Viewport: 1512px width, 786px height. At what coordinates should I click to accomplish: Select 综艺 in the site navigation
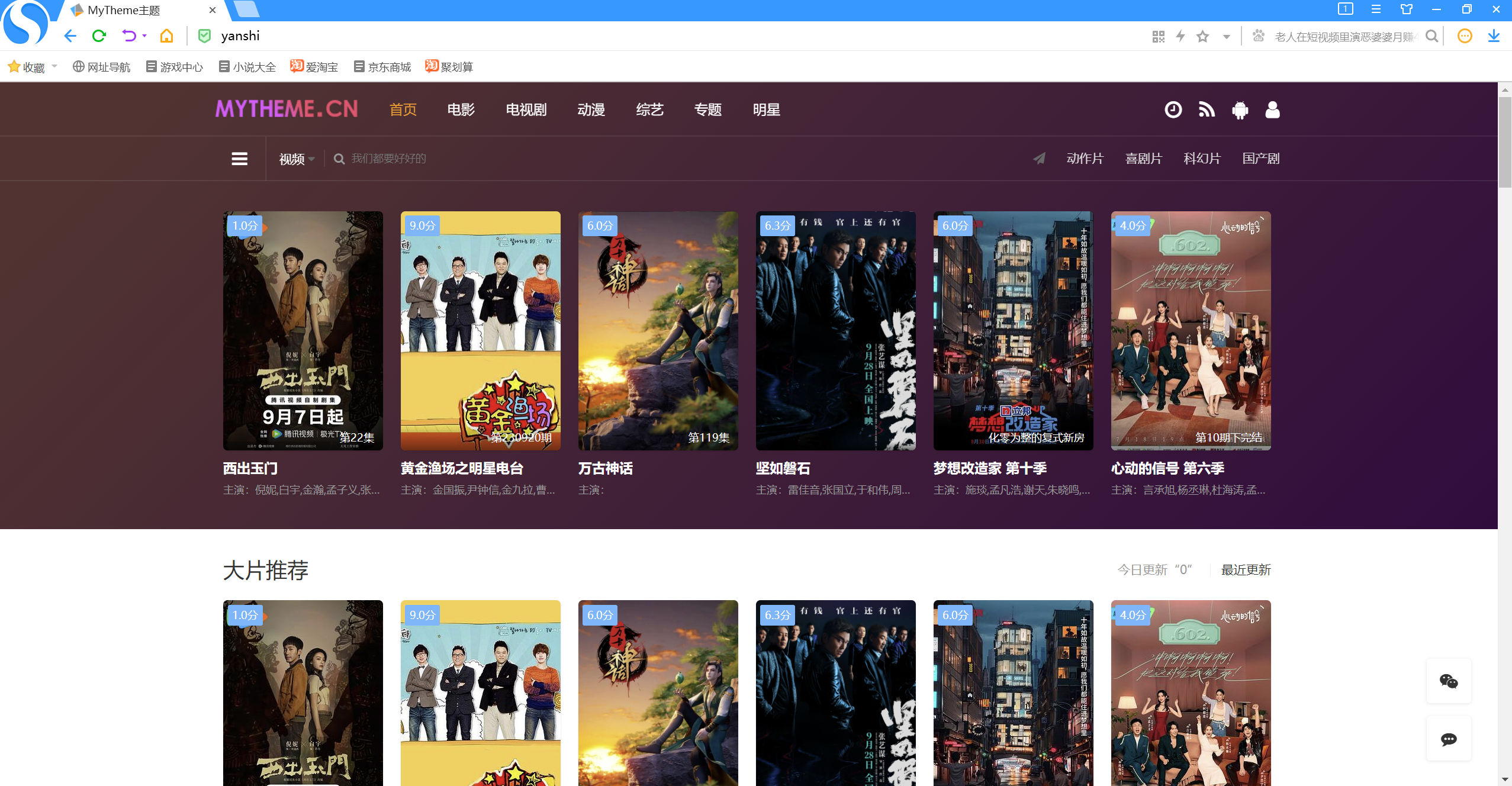(649, 109)
